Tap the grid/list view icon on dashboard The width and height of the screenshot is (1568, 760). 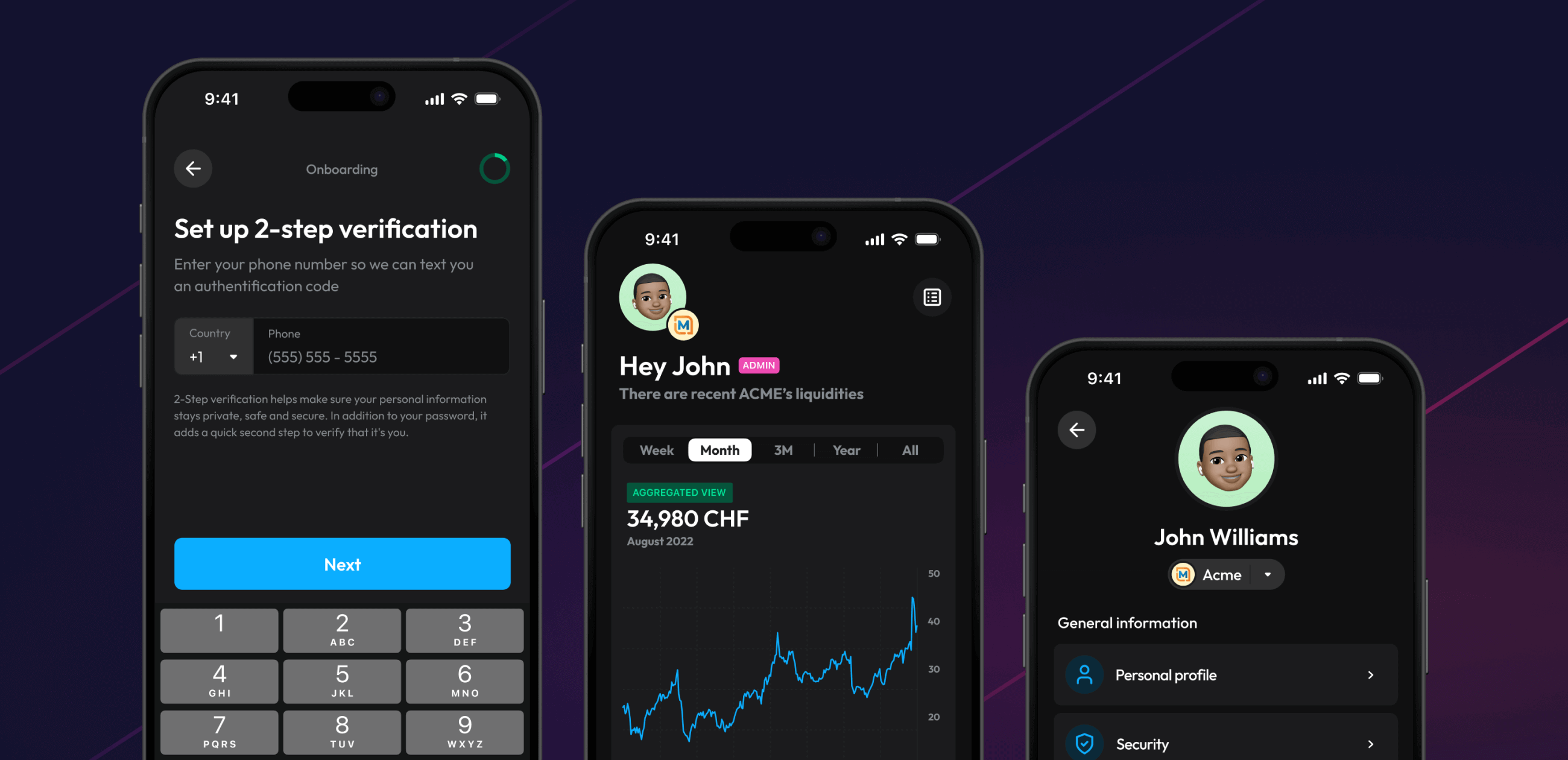[x=931, y=297]
